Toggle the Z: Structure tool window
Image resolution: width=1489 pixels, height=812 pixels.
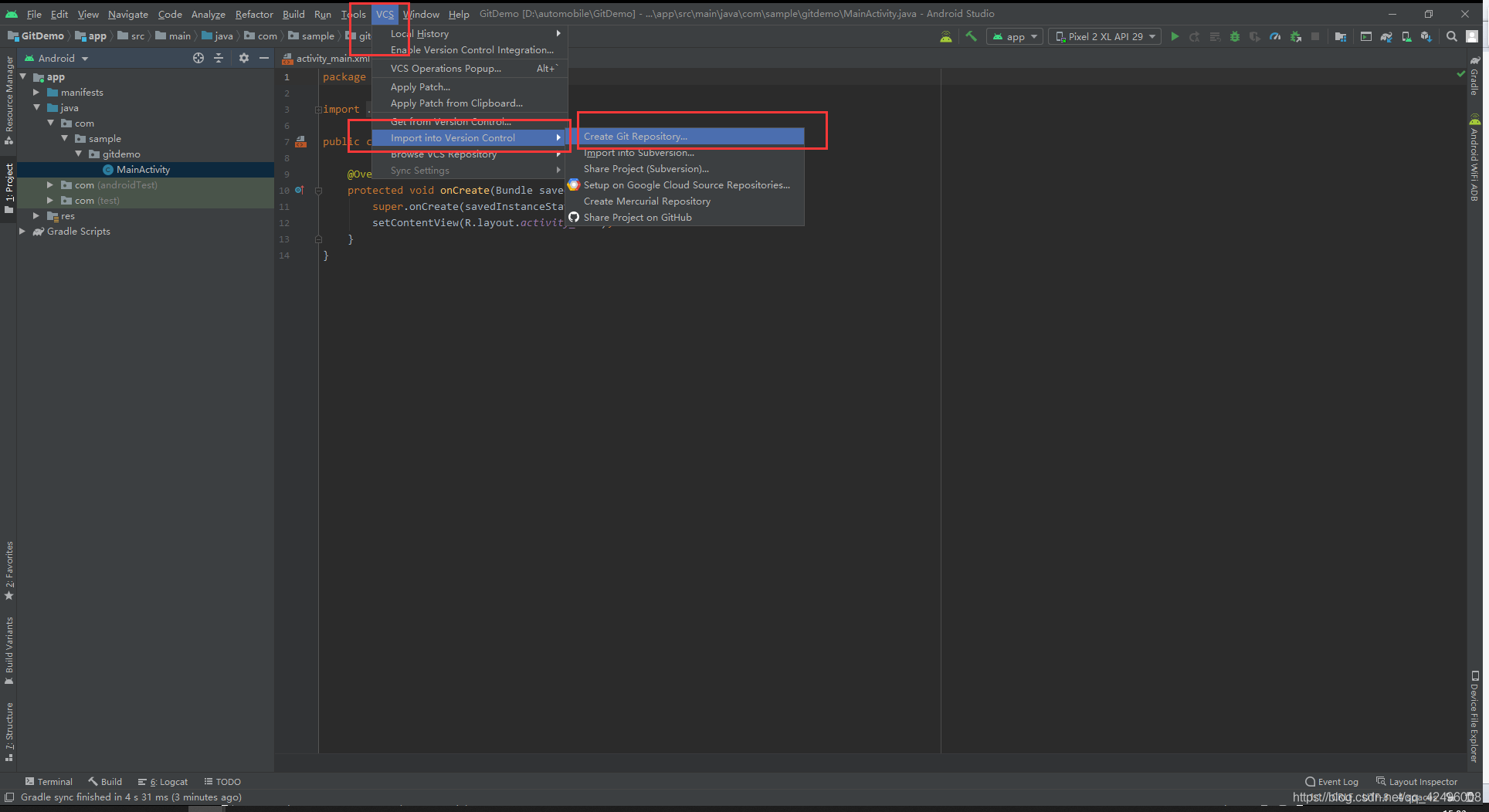[9, 732]
